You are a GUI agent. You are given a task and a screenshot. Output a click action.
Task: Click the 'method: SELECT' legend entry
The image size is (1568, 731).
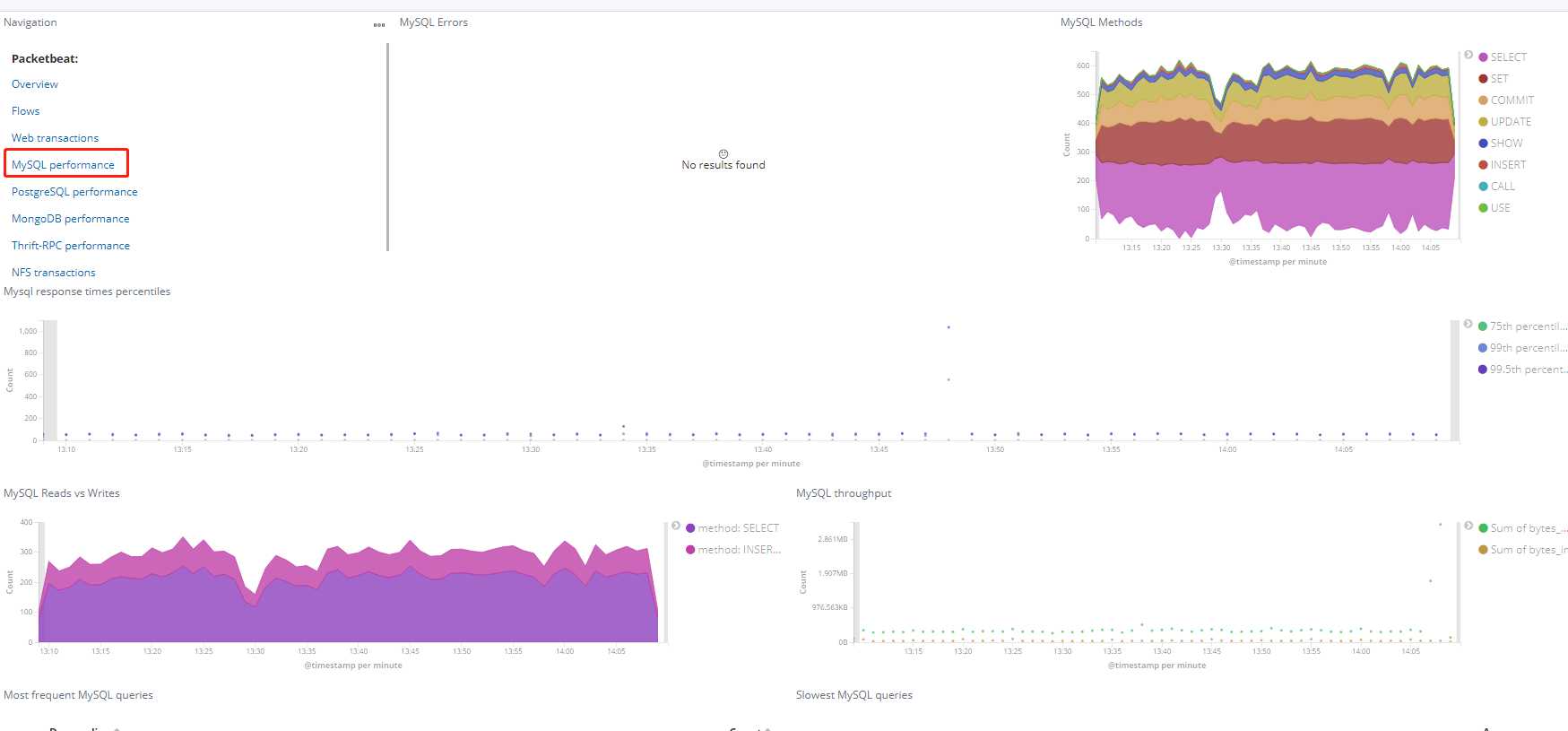tap(732, 528)
